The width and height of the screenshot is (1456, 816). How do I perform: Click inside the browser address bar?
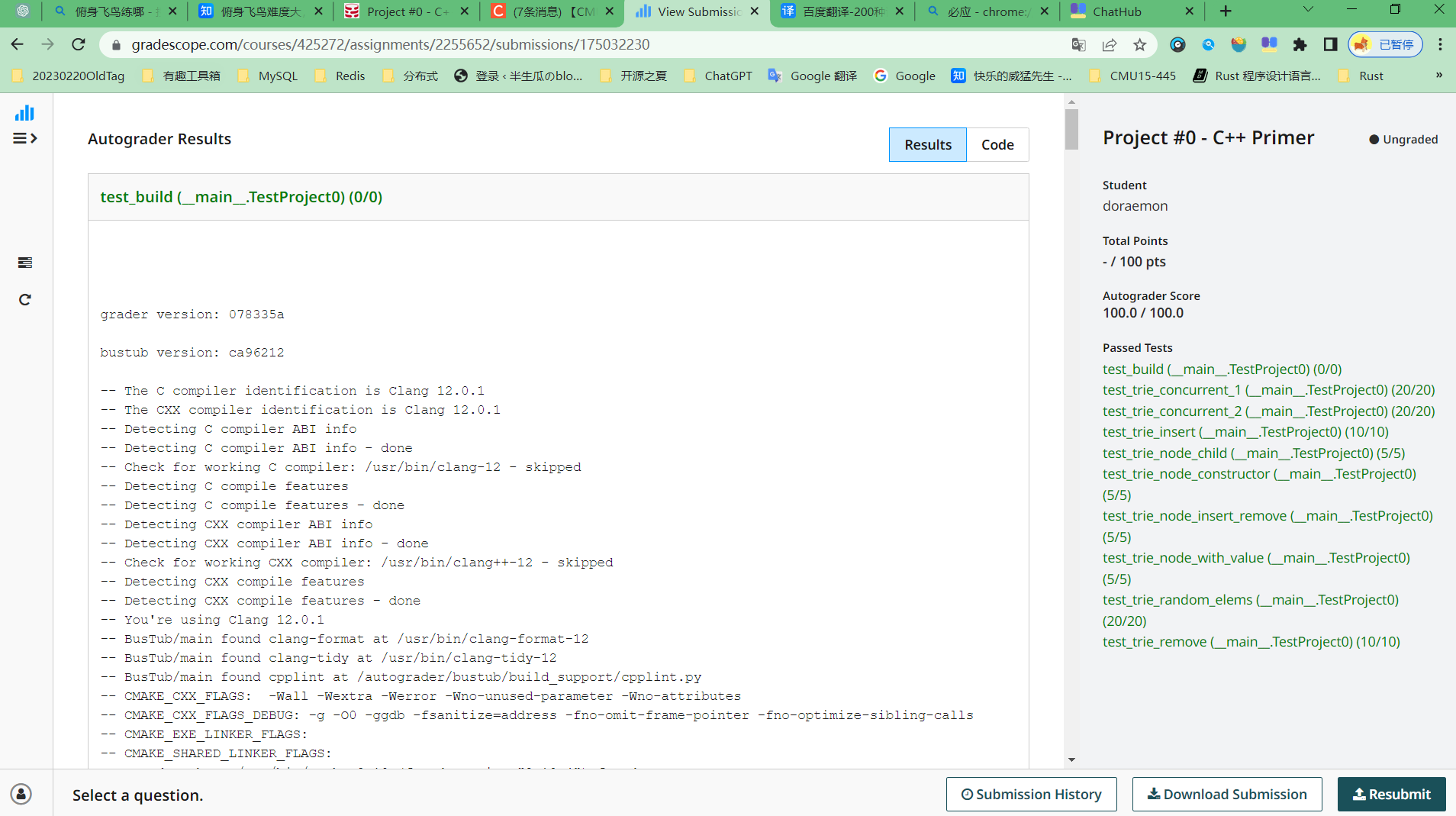pyautogui.click(x=534, y=44)
